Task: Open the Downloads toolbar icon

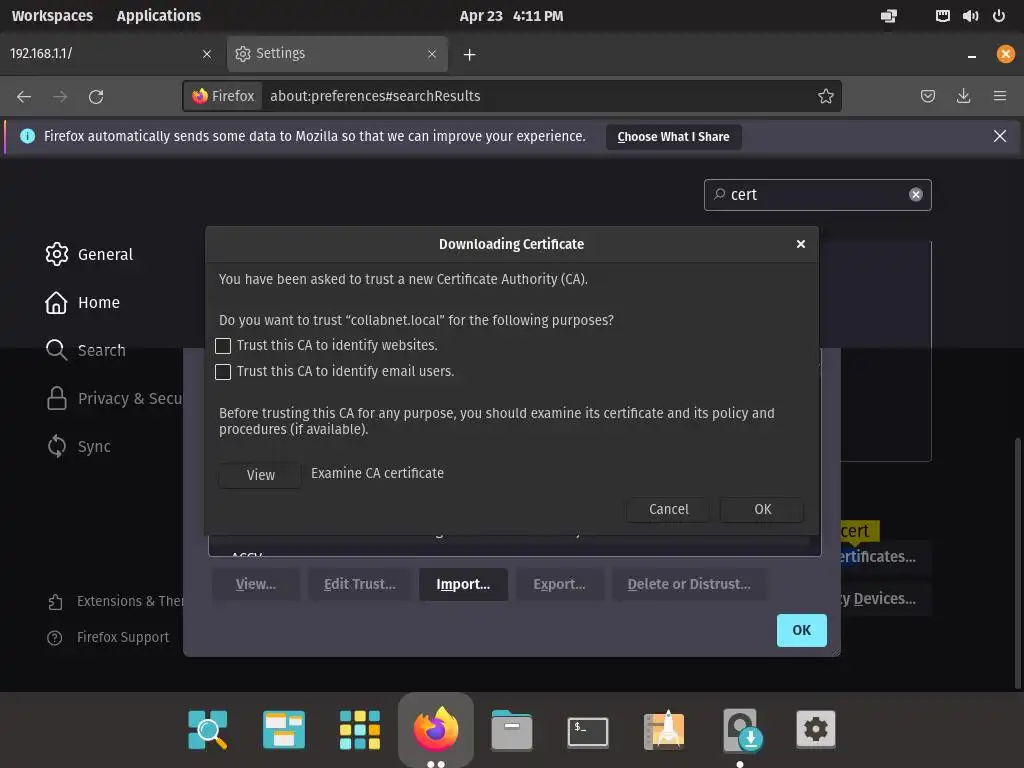Action: 963,97
